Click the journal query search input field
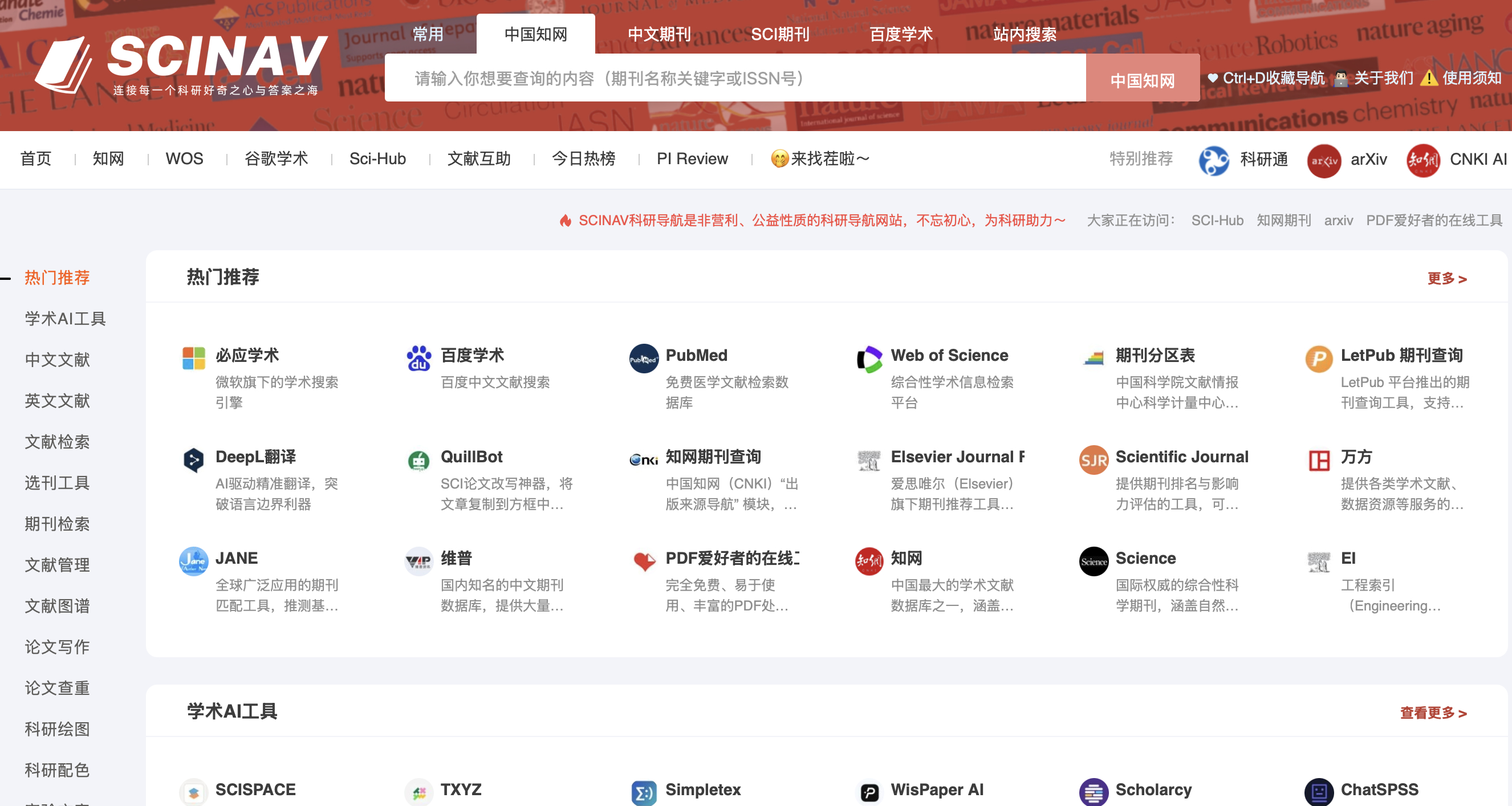1512x806 pixels. (734, 78)
